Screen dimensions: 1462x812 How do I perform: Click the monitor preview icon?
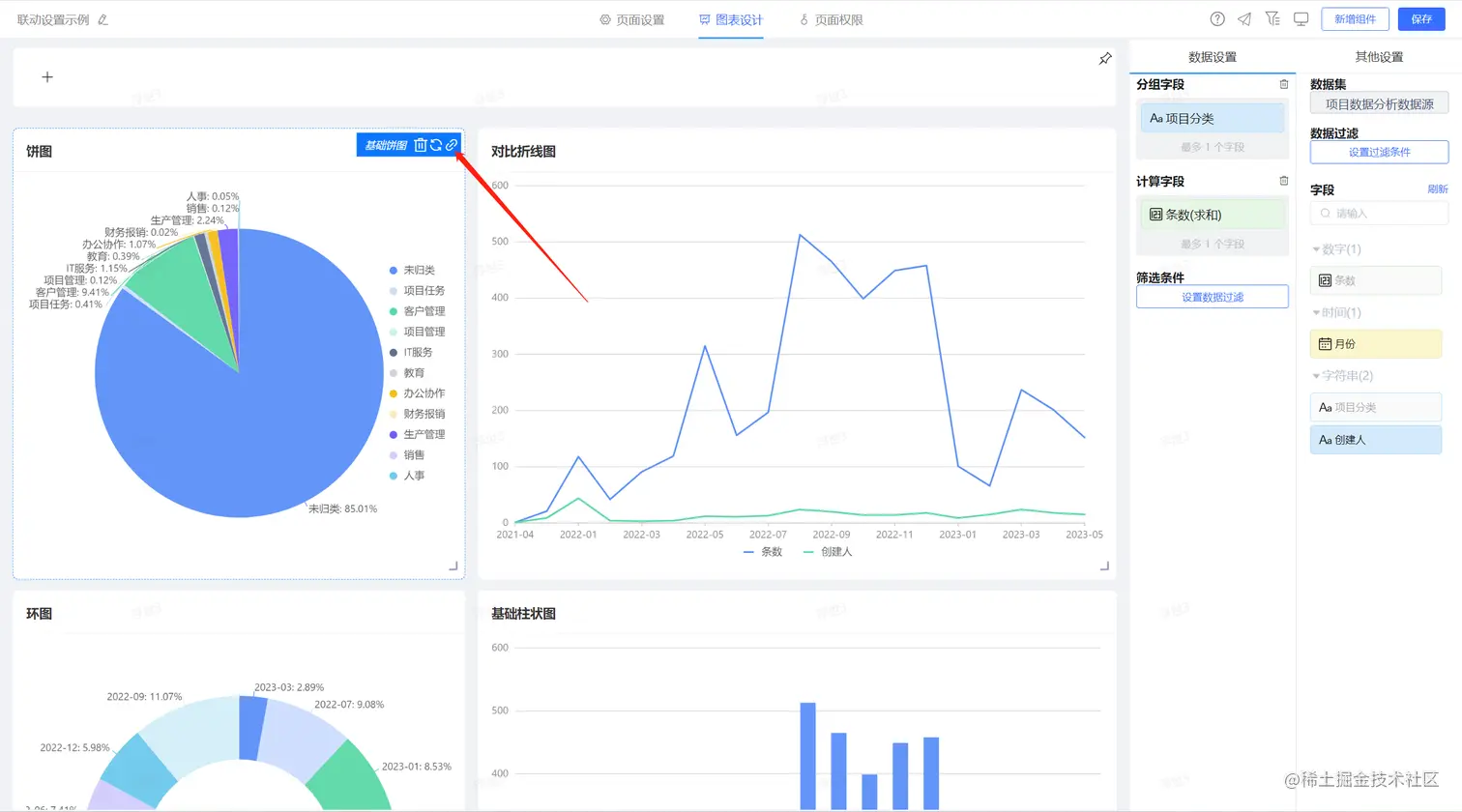1301,19
